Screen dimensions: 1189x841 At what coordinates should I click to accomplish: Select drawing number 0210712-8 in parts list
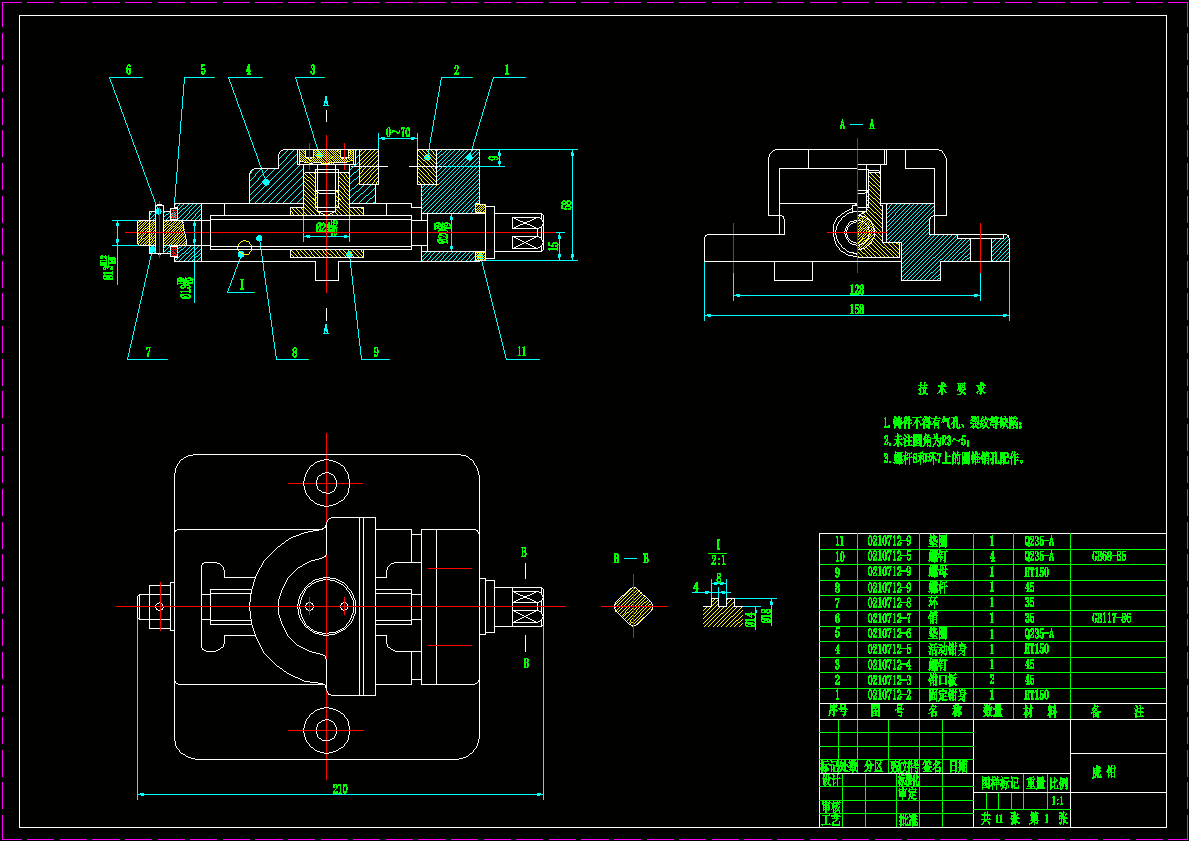coord(889,603)
